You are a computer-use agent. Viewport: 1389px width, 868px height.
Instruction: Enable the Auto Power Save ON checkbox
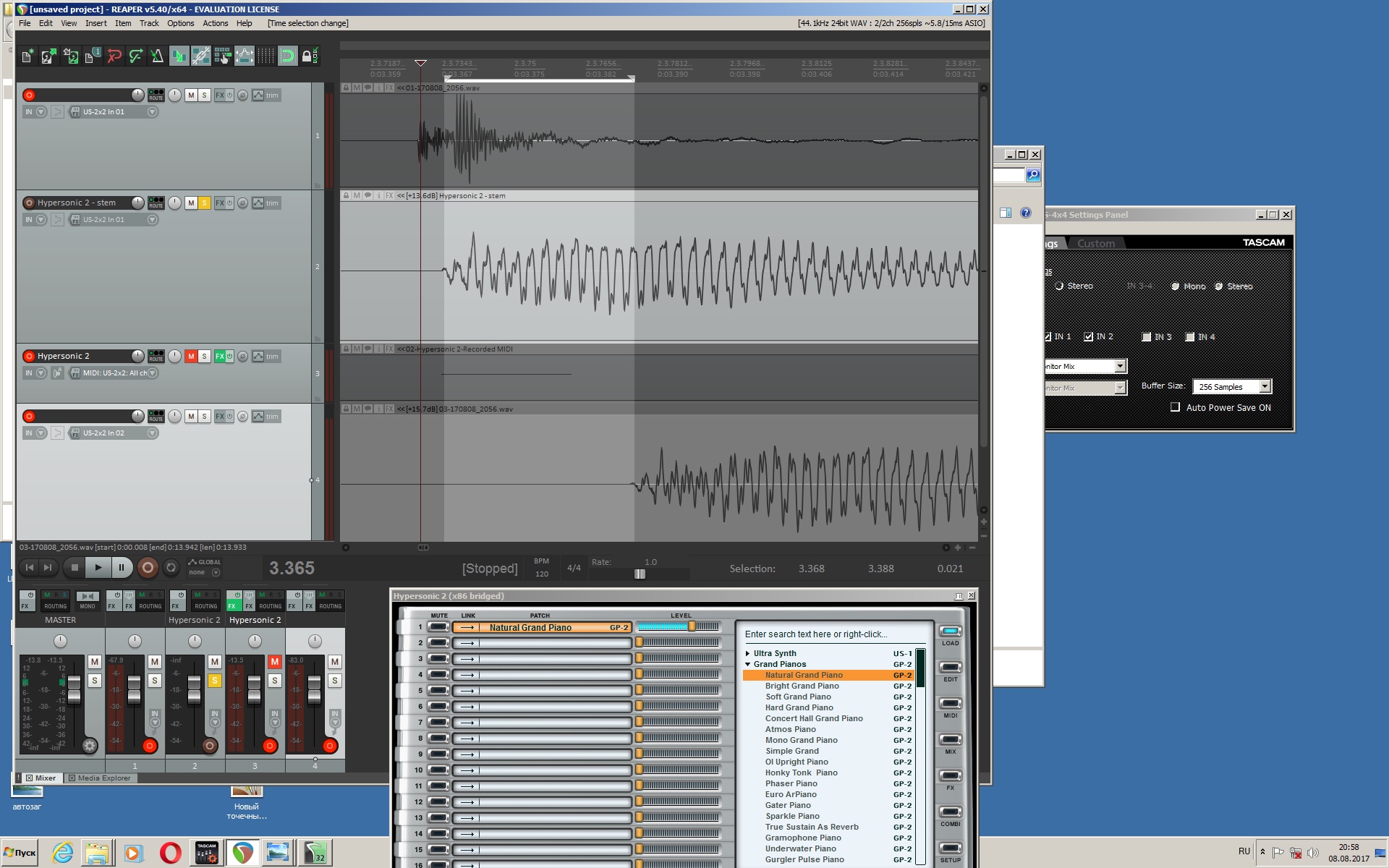tap(1175, 407)
